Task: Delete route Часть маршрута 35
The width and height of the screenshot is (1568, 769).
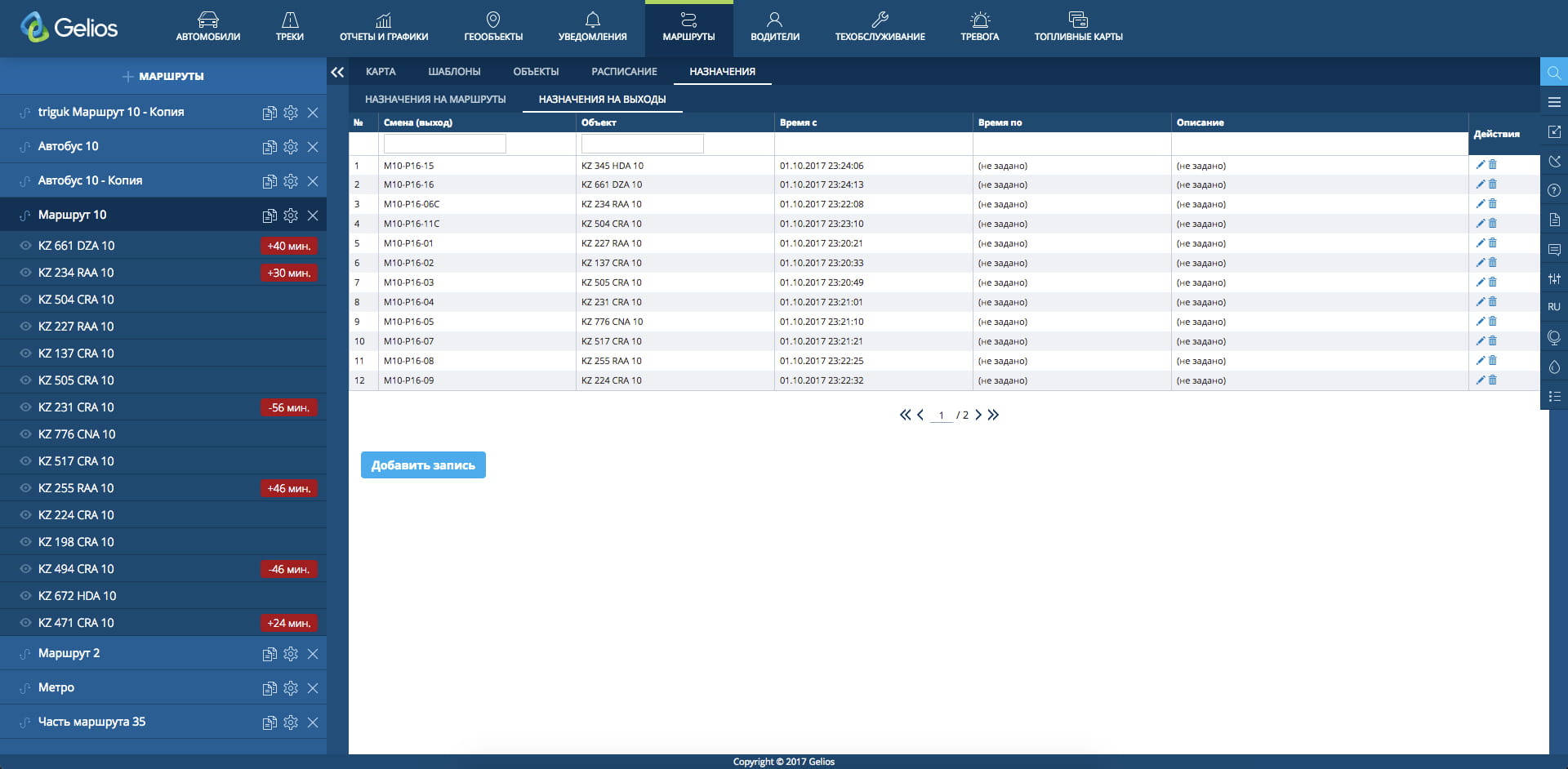Action: [x=313, y=722]
